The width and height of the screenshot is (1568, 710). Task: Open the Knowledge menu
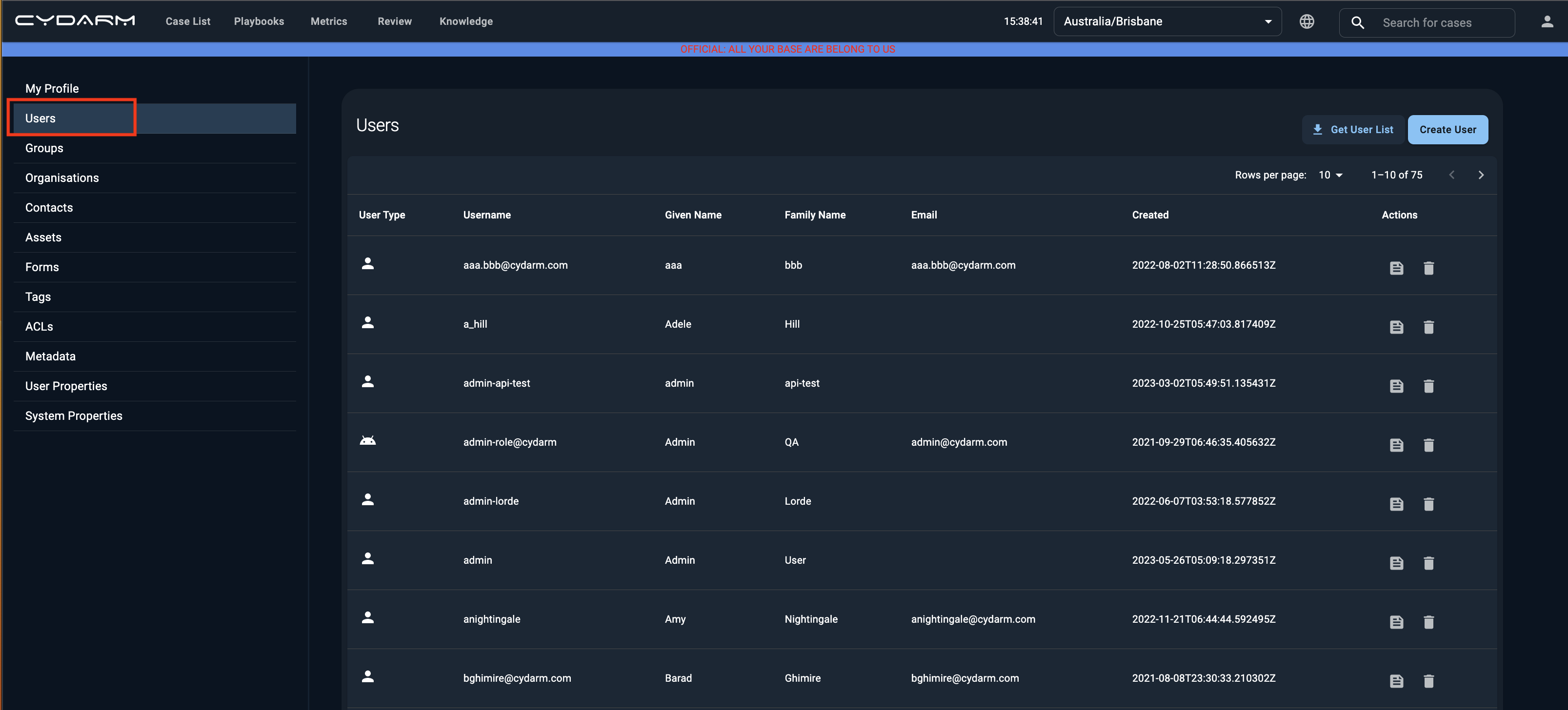click(466, 21)
